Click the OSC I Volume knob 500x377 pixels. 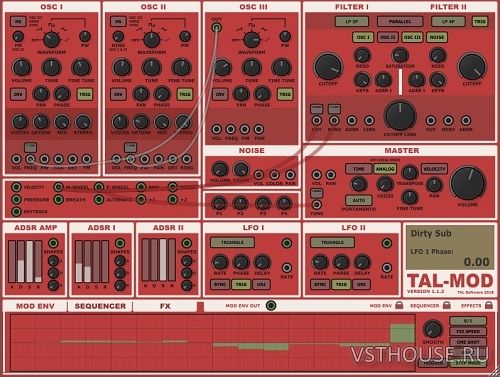pyautogui.click(x=22, y=67)
